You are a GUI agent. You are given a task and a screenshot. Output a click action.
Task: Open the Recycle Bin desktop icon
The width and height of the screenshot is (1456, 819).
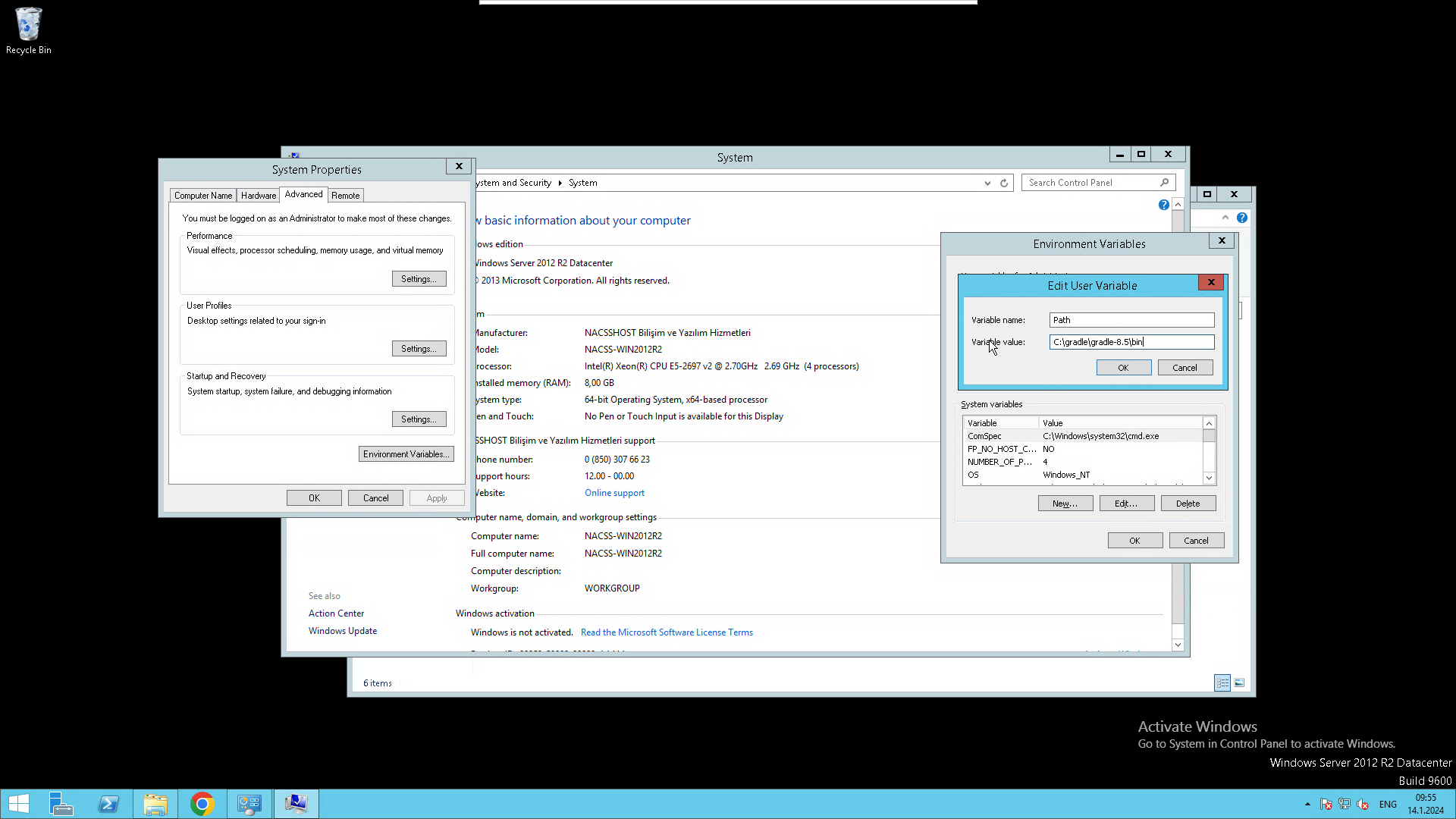coord(29,30)
